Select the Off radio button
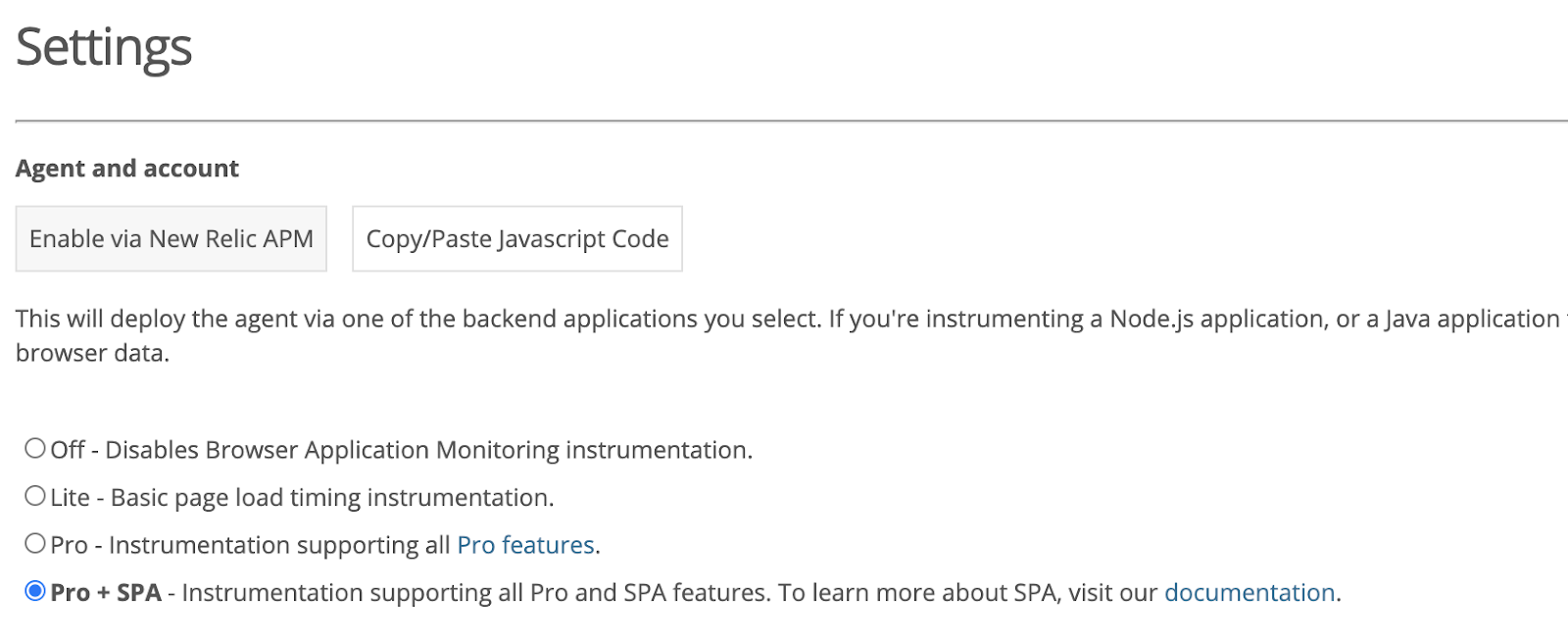The height and width of the screenshot is (641, 1568). [x=35, y=449]
